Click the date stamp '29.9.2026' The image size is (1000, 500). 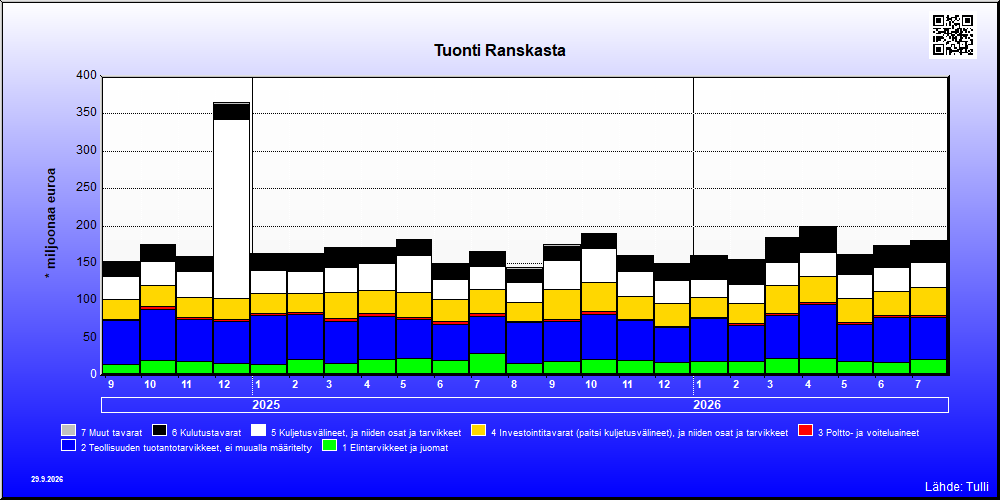pyautogui.click(x=47, y=479)
